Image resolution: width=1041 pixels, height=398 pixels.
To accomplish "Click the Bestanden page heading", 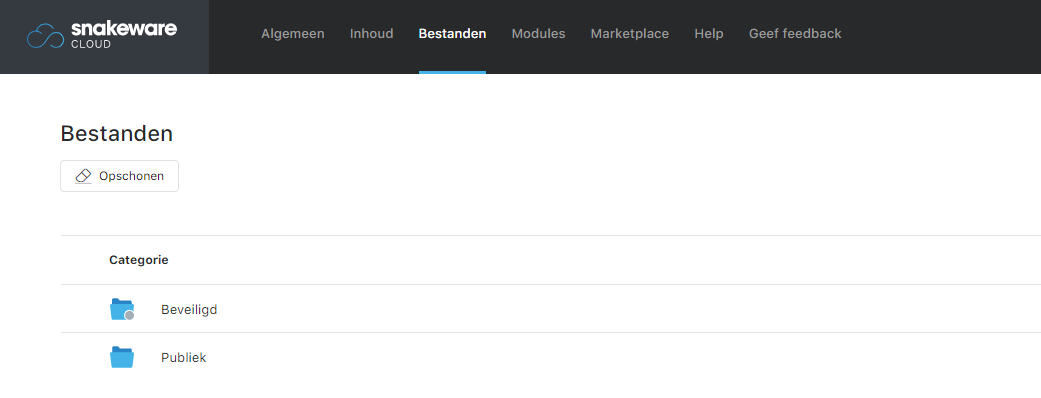I will [x=117, y=134].
